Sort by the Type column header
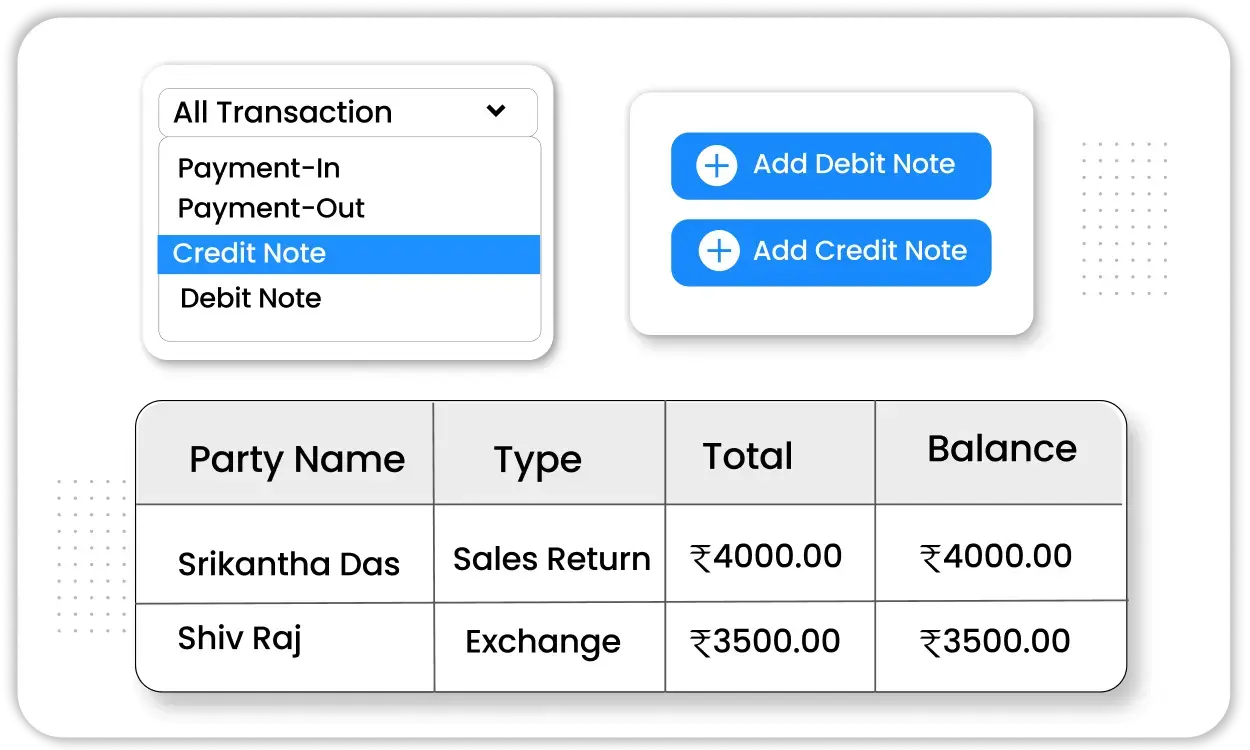1250x750 pixels. pyautogui.click(x=537, y=459)
